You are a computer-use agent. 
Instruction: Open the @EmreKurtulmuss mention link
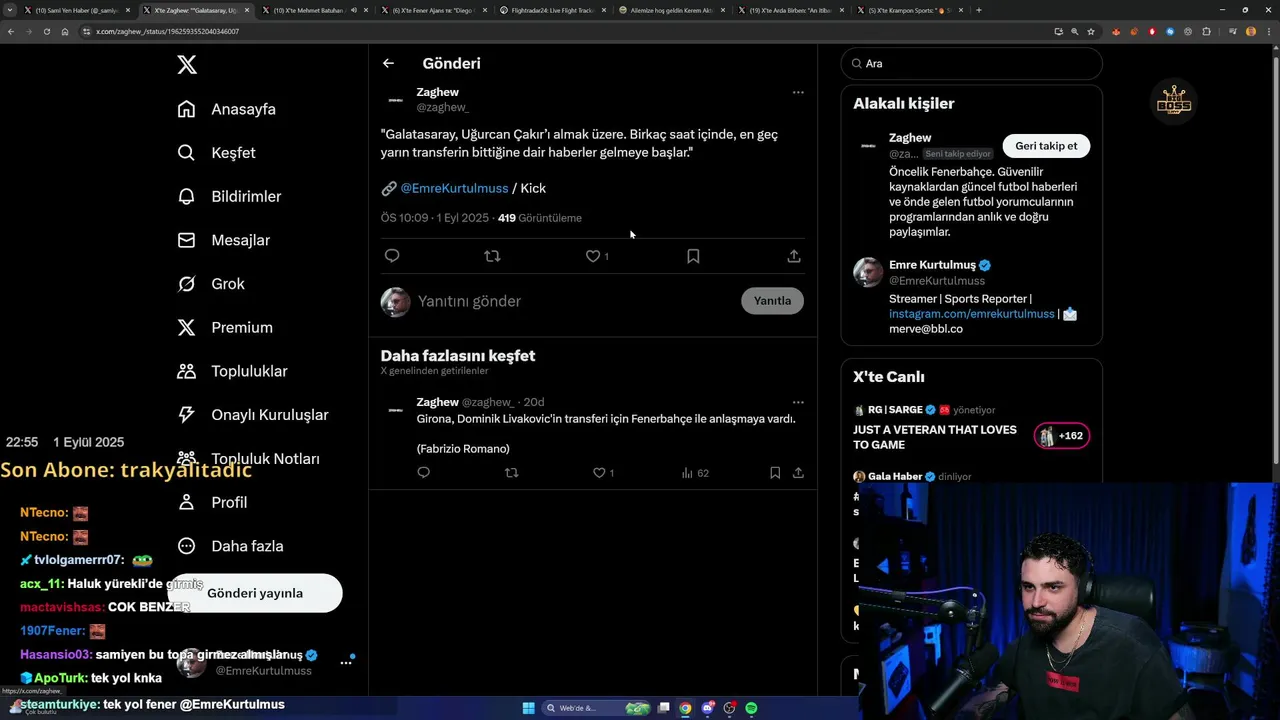pos(454,188)
